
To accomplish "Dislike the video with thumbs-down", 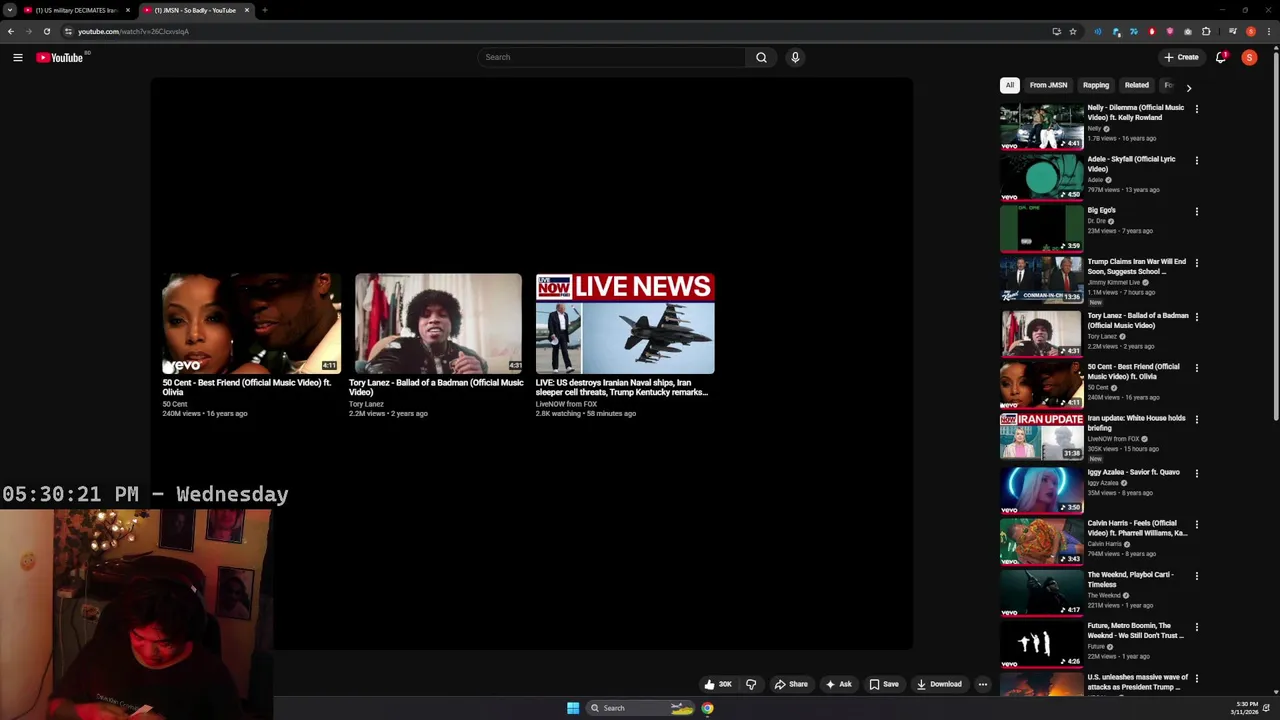I will pos(751,684).
